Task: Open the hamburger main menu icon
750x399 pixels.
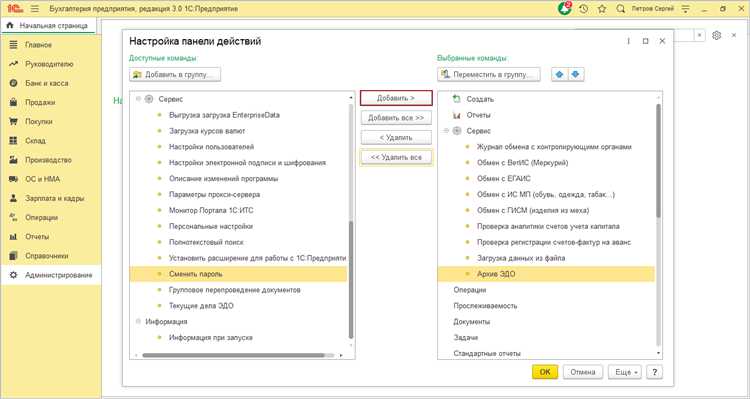Action: tap(35, 9)
